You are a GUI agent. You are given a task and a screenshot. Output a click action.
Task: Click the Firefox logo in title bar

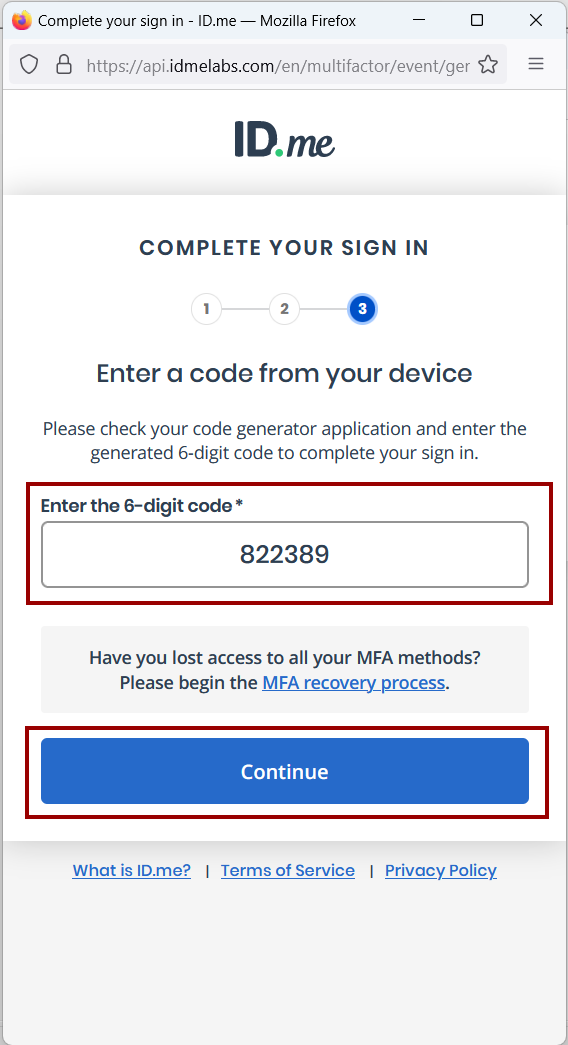tap(21, 21)
